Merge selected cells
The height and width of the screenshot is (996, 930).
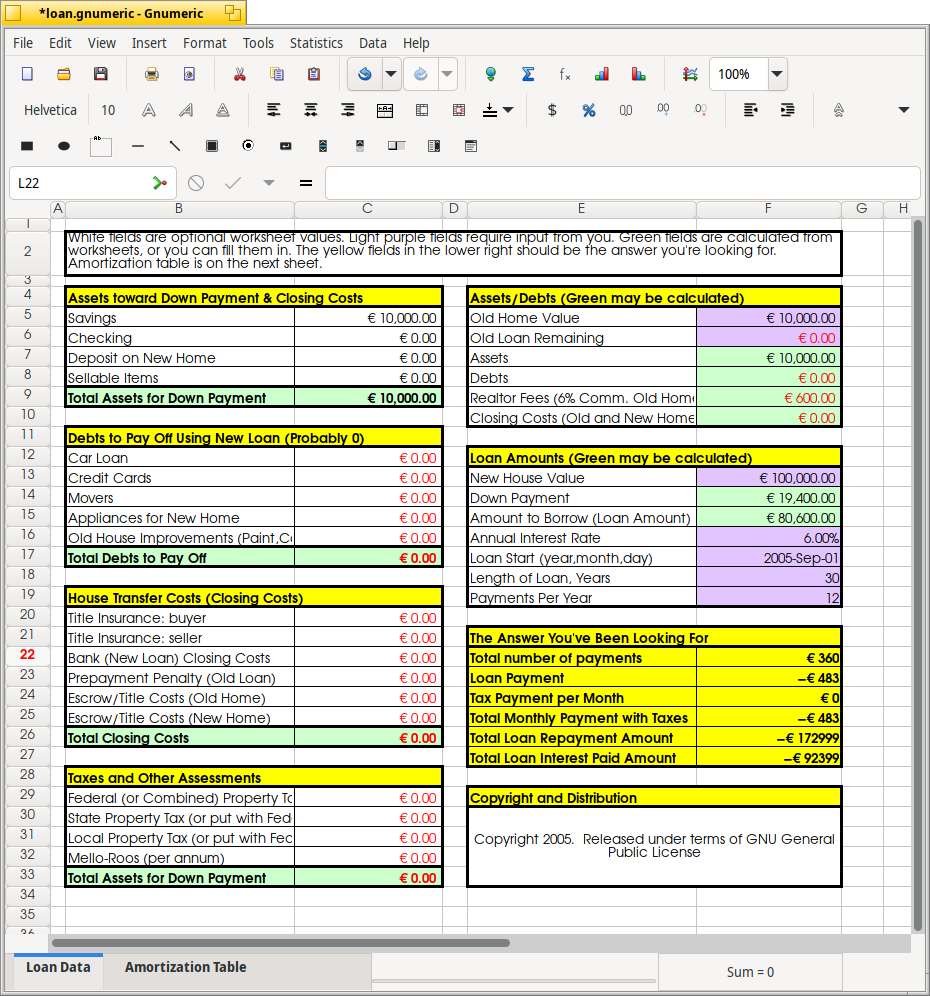tap(422, 111)
